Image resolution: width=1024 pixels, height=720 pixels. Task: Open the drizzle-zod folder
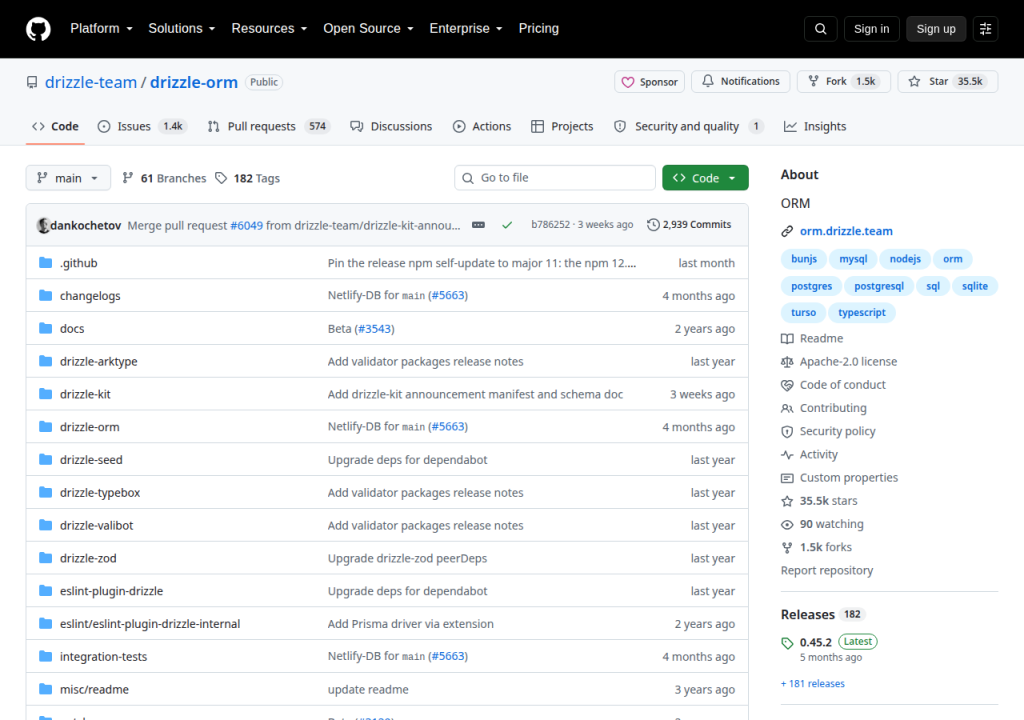[88, 559]
